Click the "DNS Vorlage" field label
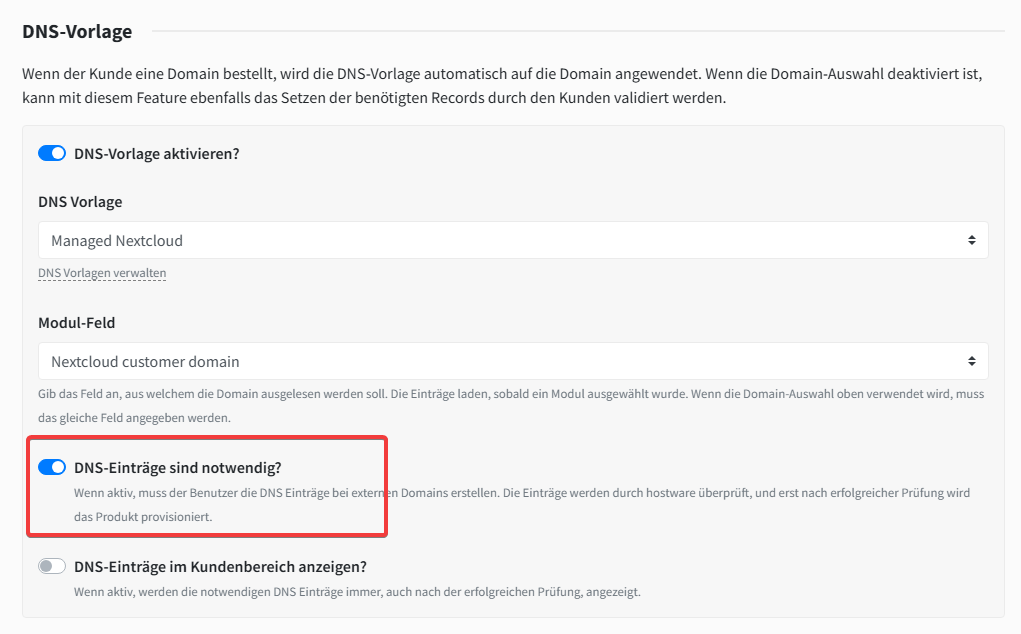1021x634 pixels. tap(80, 202)
